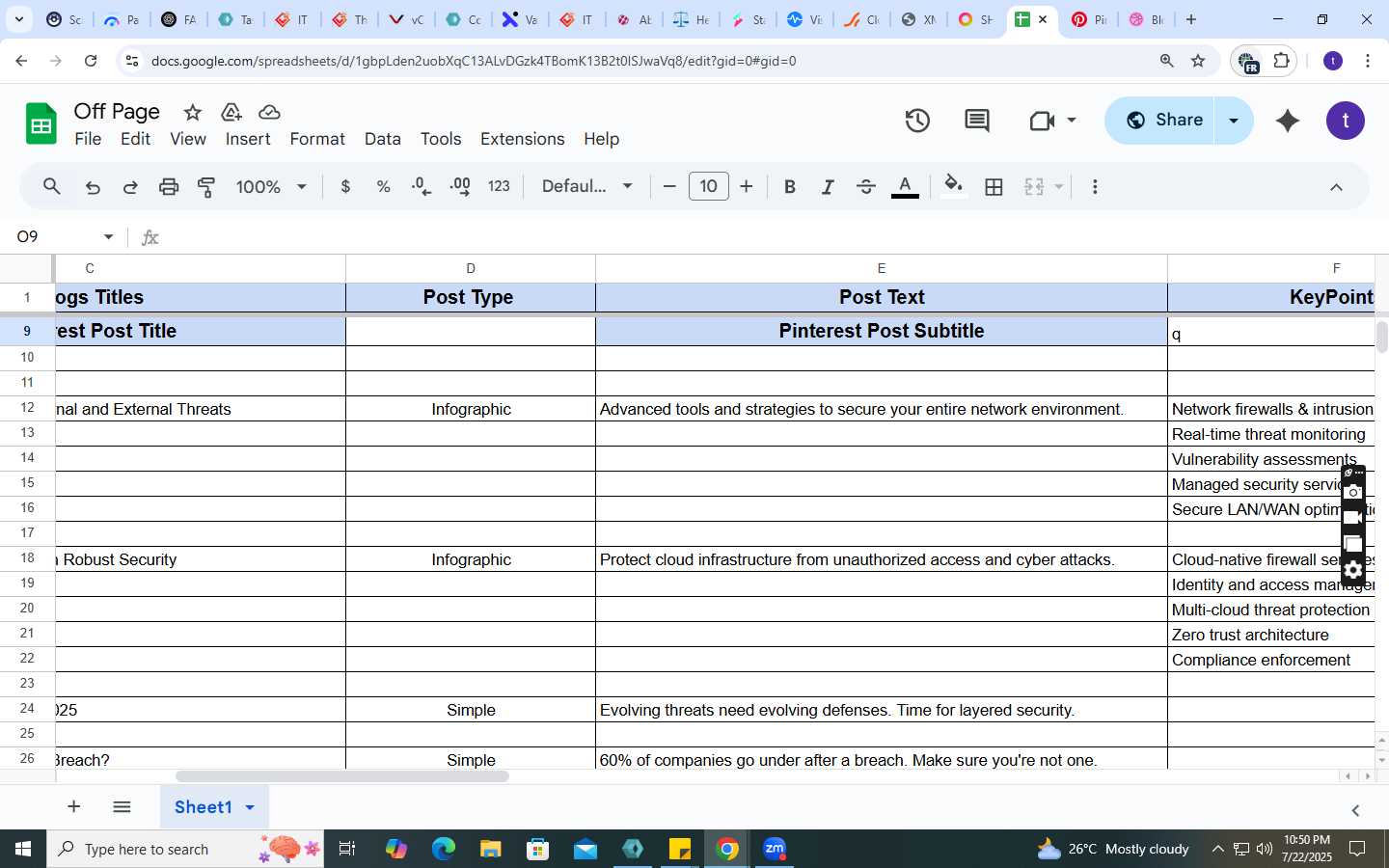This screenshot has height=868, width=1389.
Task: Open the Data menu
Action: click(383, 139)
